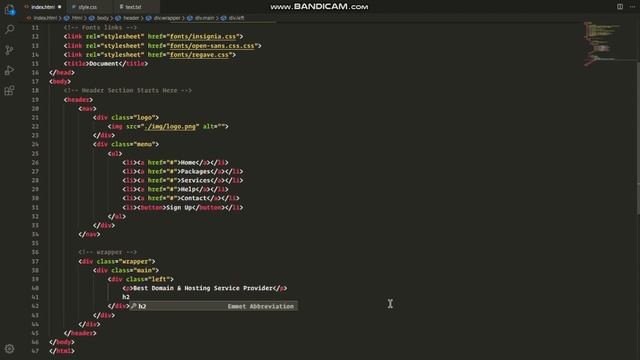Click class="logo" div line
Image resolution: width=640 pixels, height=360 pixels.
coord(126,118)
